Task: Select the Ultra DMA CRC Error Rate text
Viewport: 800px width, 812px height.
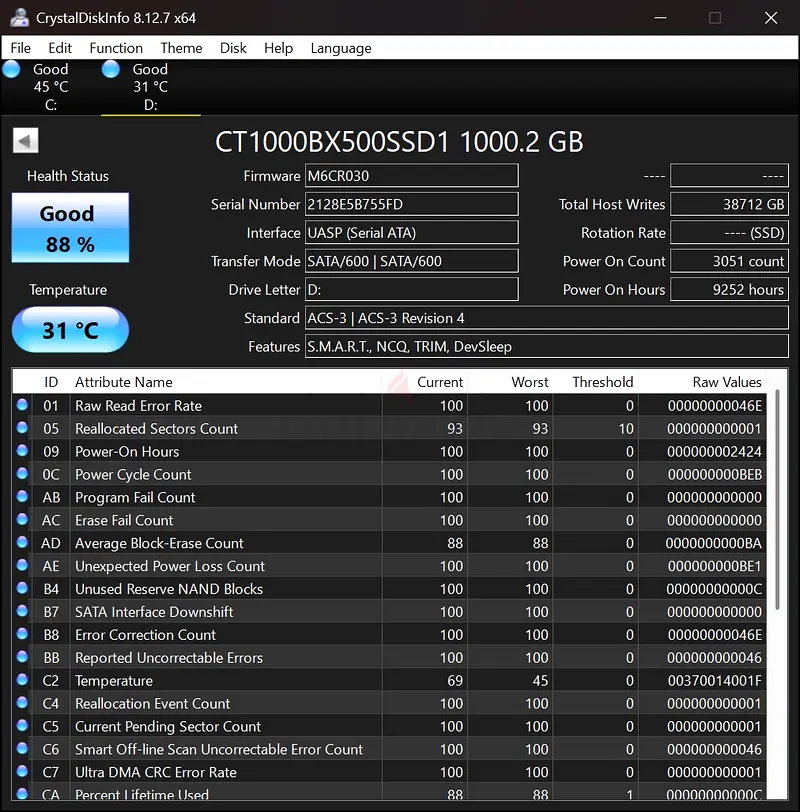Action: pos(156,772)
